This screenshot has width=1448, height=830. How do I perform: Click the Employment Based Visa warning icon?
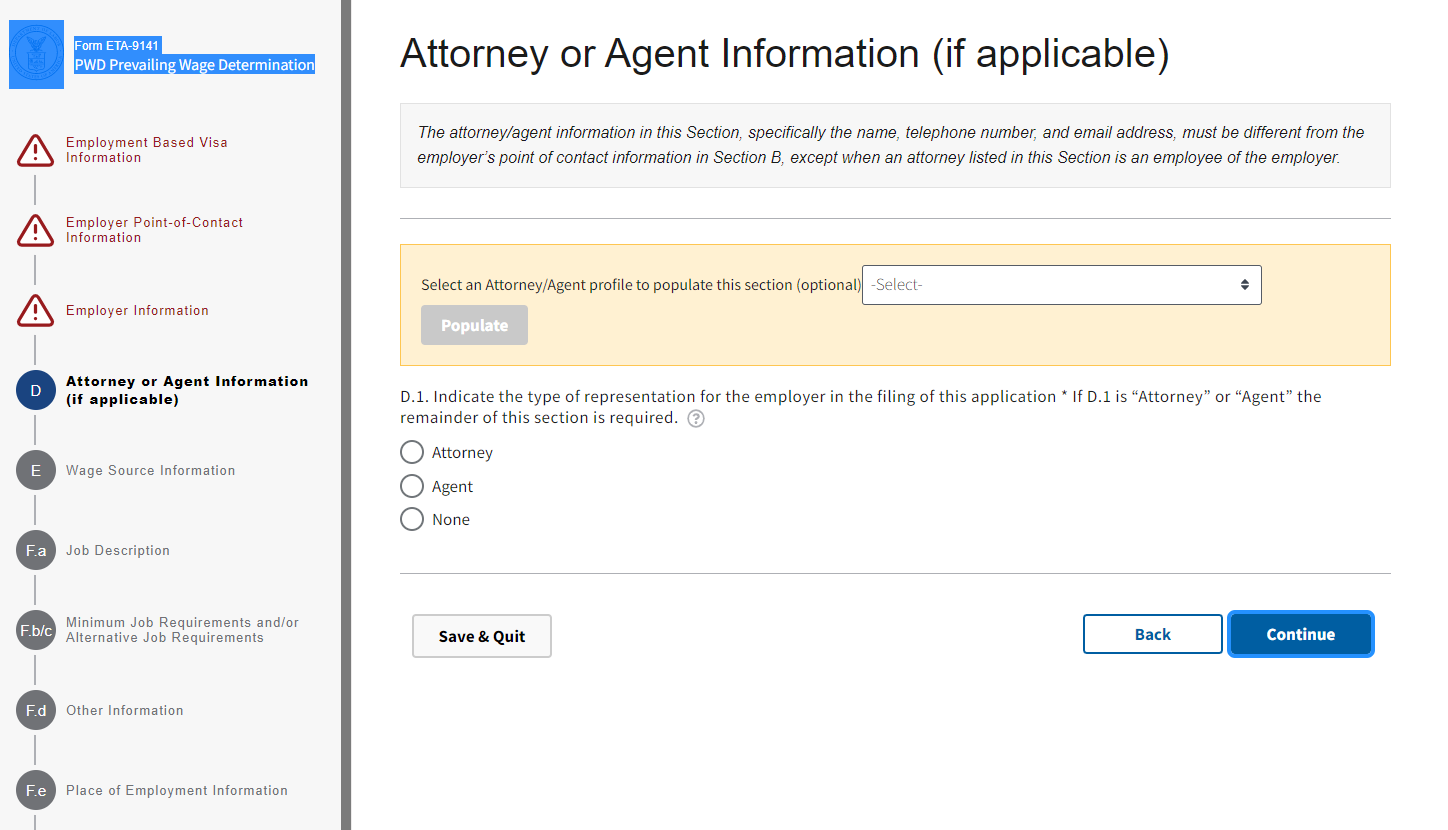pos(35,151)
